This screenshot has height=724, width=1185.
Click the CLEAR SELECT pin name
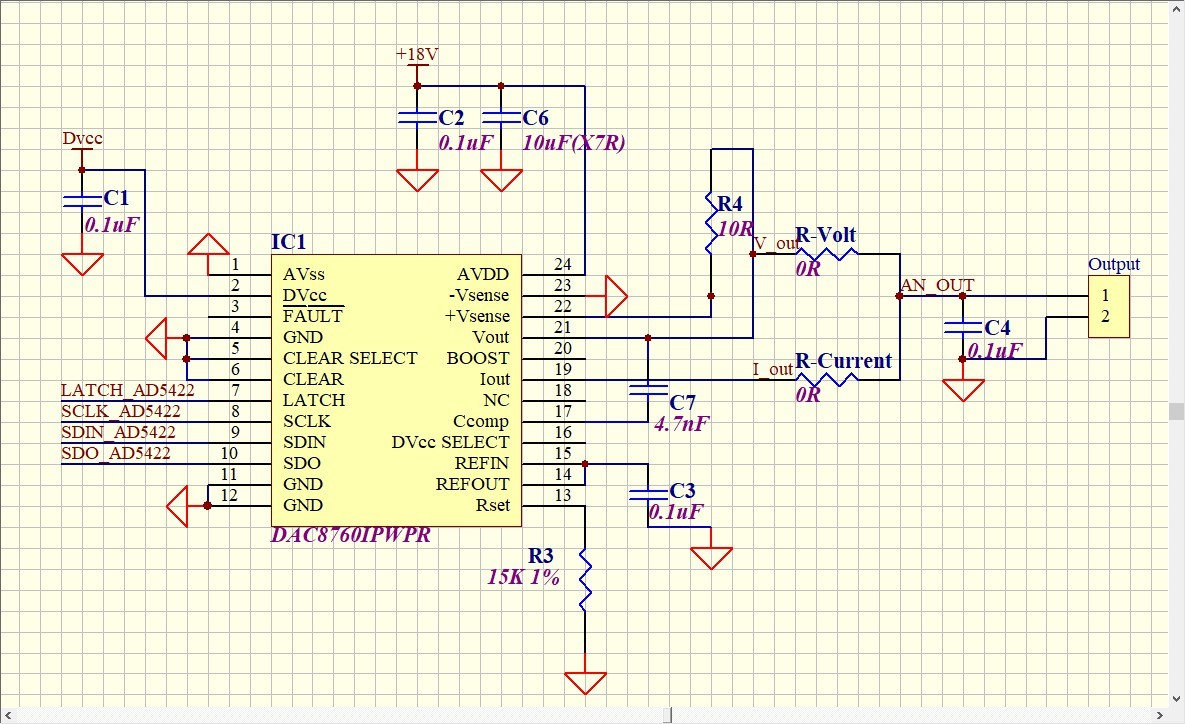pos(350,358)
